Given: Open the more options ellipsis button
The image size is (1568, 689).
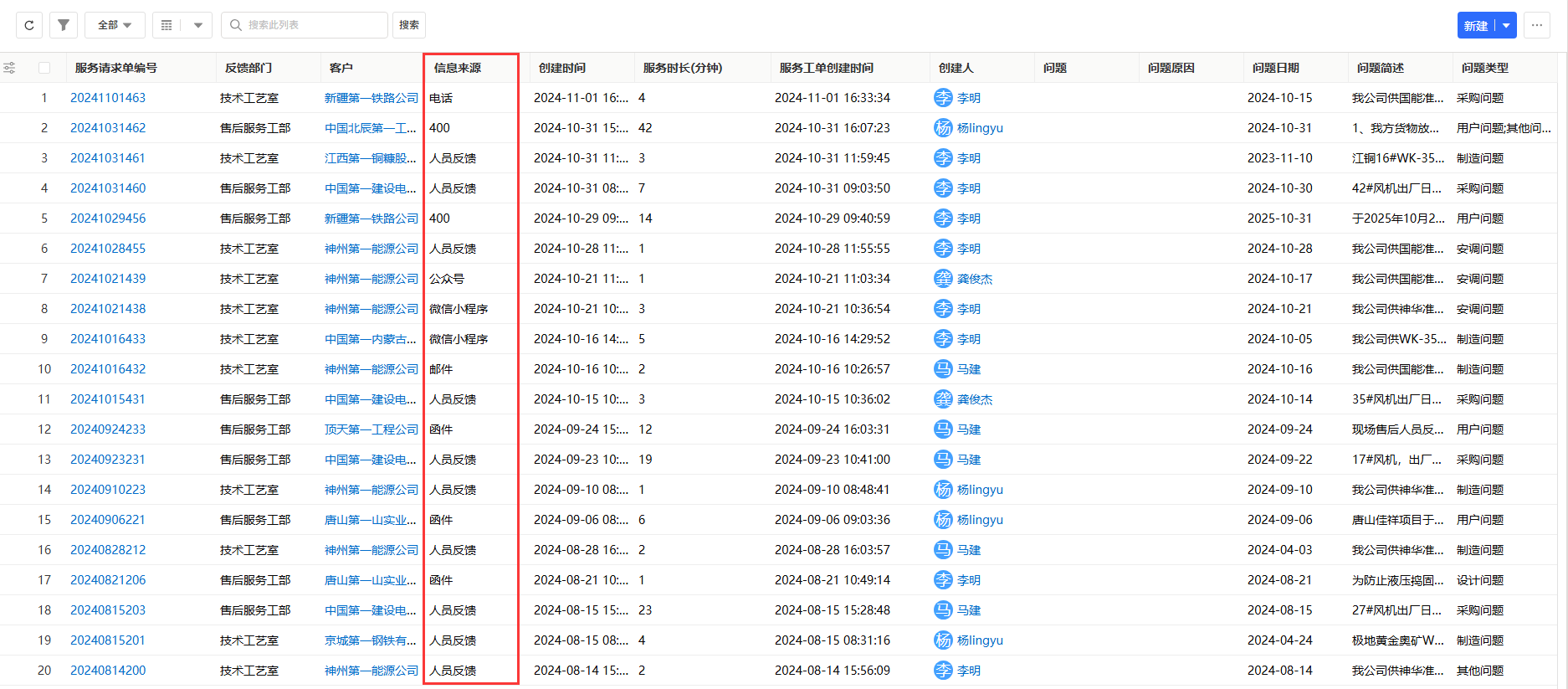Looking at the screenshot, I should click(x=1537, y=25).
